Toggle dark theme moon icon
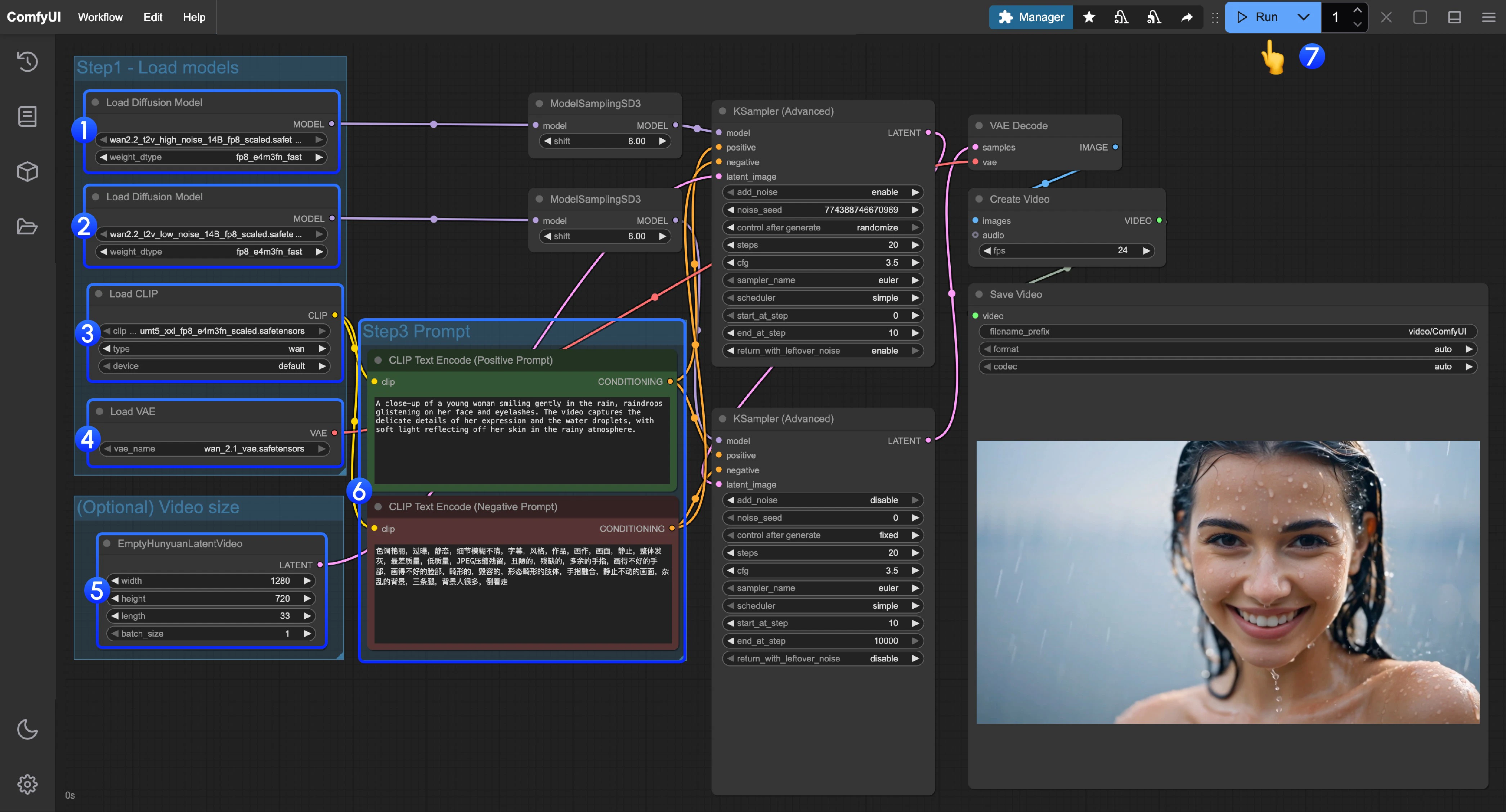 [27, 729]
